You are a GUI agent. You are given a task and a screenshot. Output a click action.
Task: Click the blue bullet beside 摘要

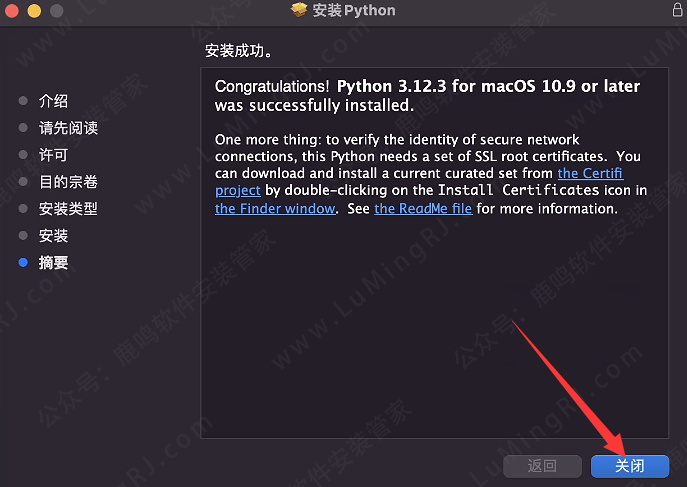23,262
